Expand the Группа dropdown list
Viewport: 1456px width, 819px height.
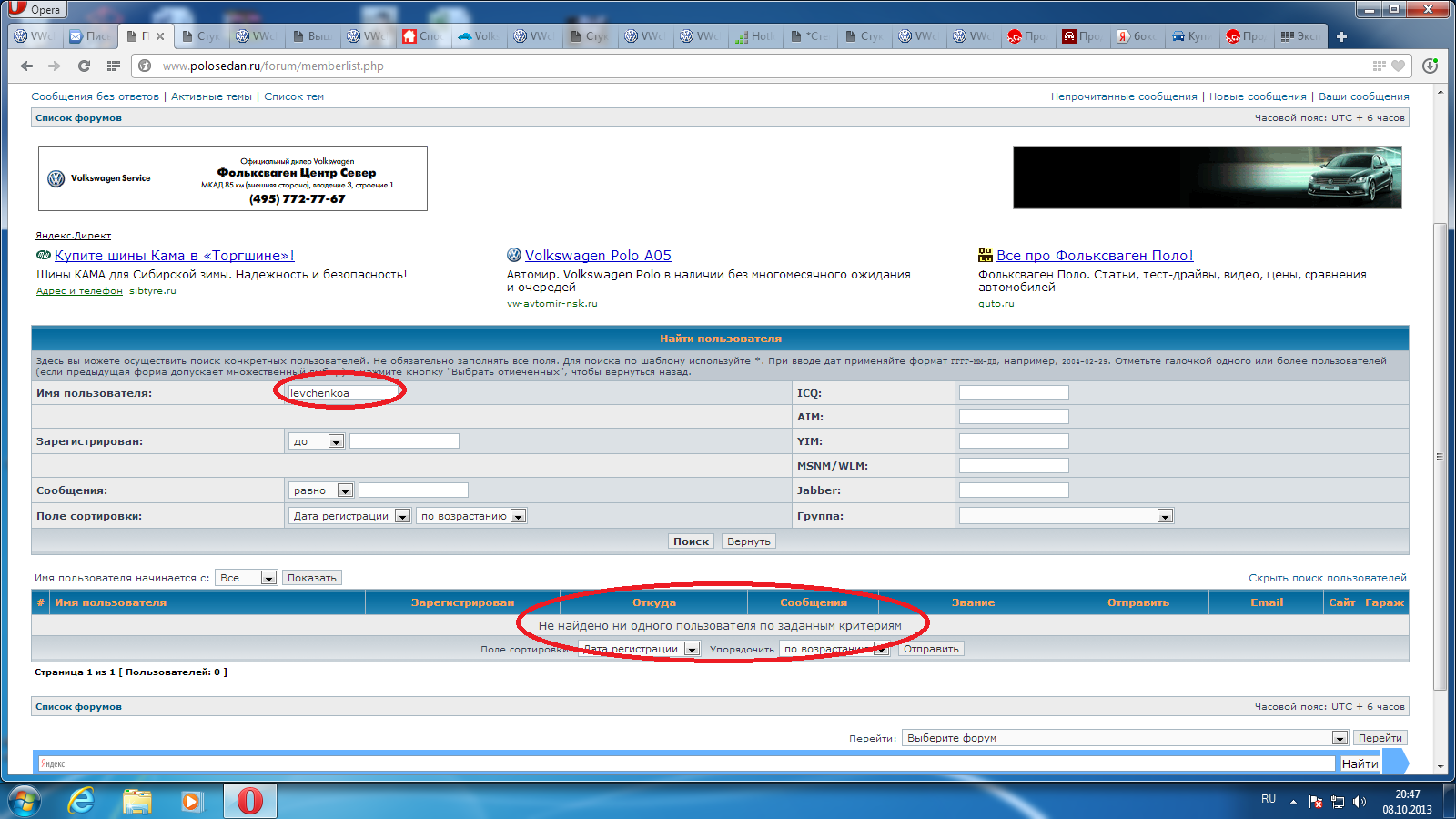pos(1164,516)
